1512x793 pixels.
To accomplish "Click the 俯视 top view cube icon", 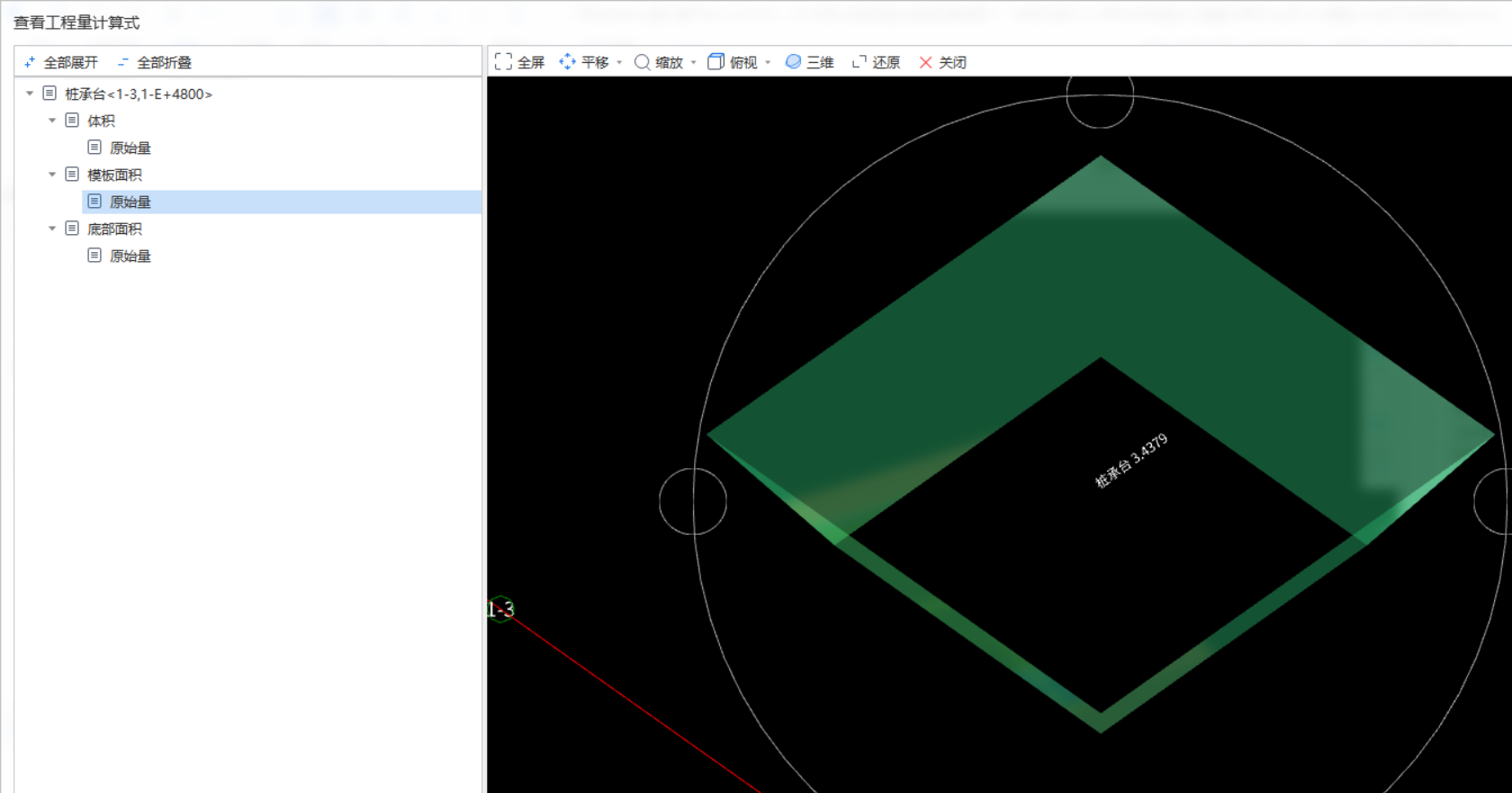I will click(715, 61).
